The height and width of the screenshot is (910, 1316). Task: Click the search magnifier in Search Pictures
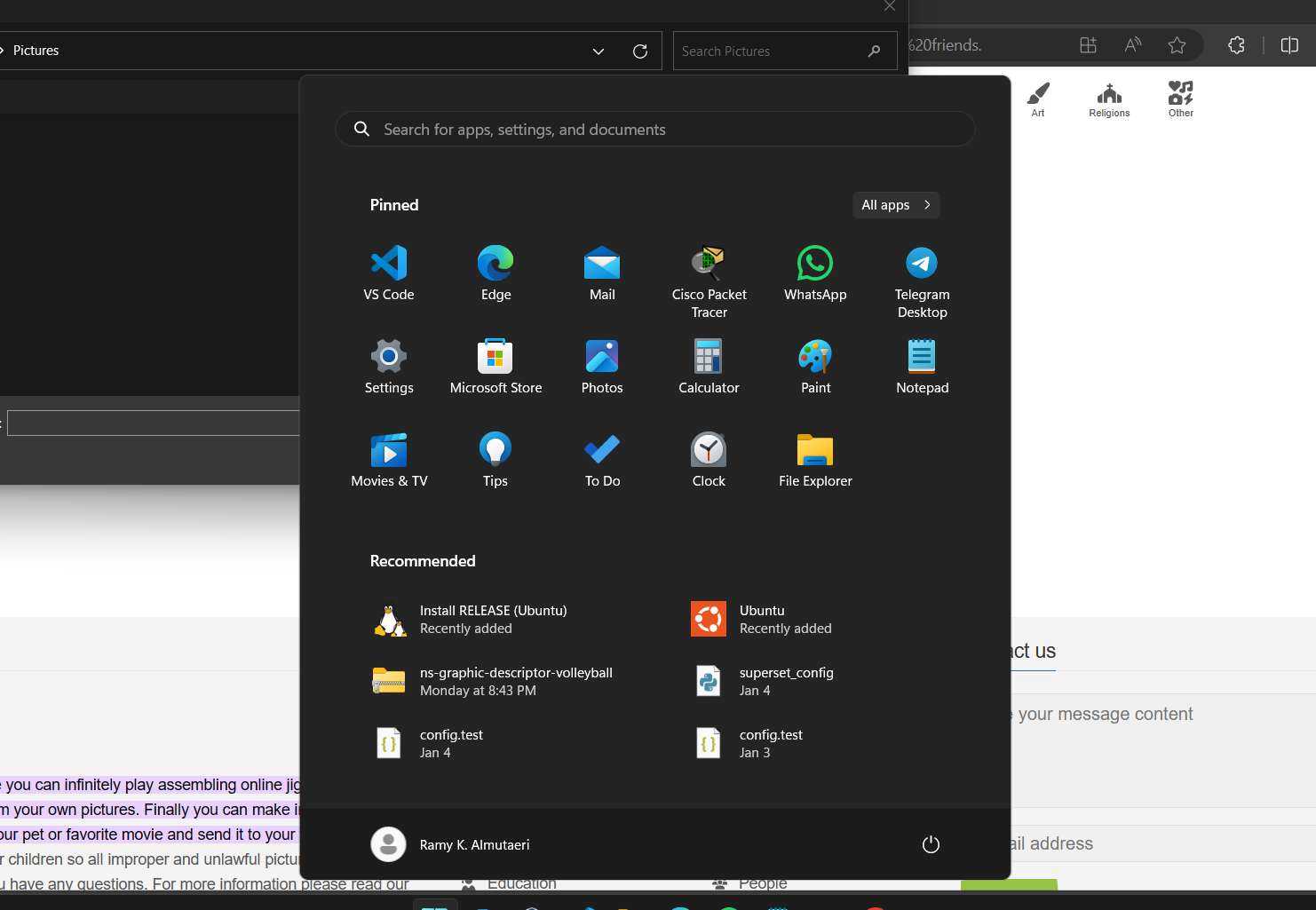pyautogui.click(x=875, y=51)
